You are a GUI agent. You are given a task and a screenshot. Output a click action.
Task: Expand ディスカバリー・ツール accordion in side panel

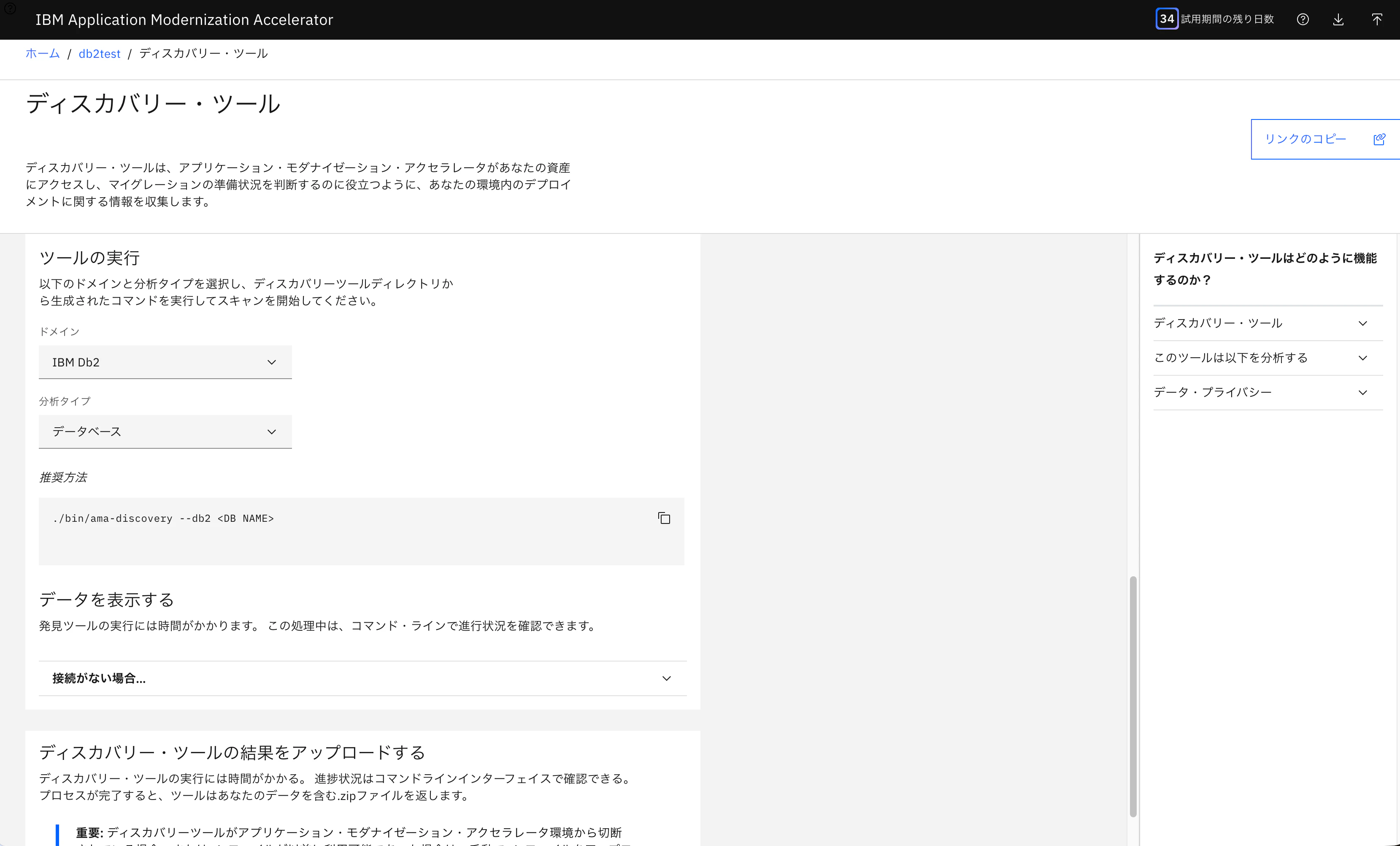(1268, 323)
